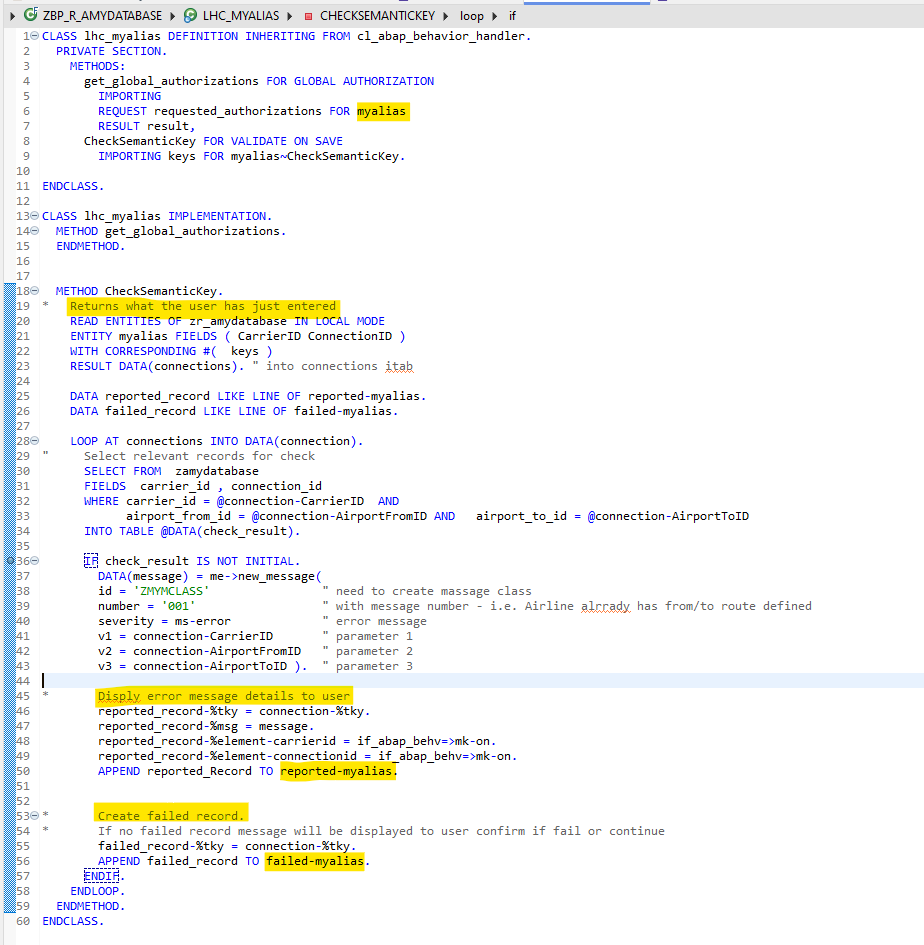
Task: Select the 'loop' breadcrumb segment
Action: tap(472, 16)
